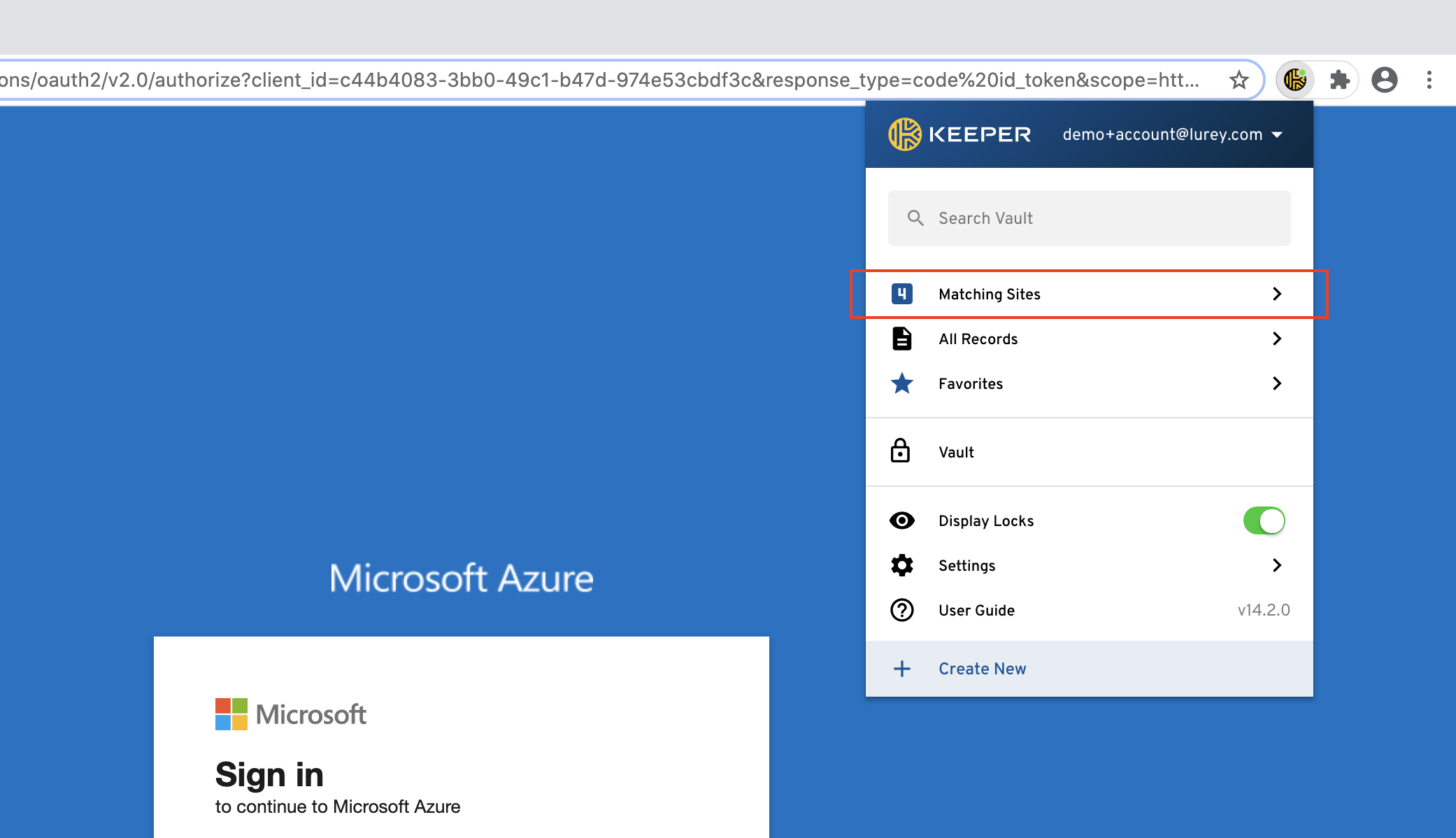1456x838 pixels.
Task: Click the Vault padlock icon
Action: point(901,451)
